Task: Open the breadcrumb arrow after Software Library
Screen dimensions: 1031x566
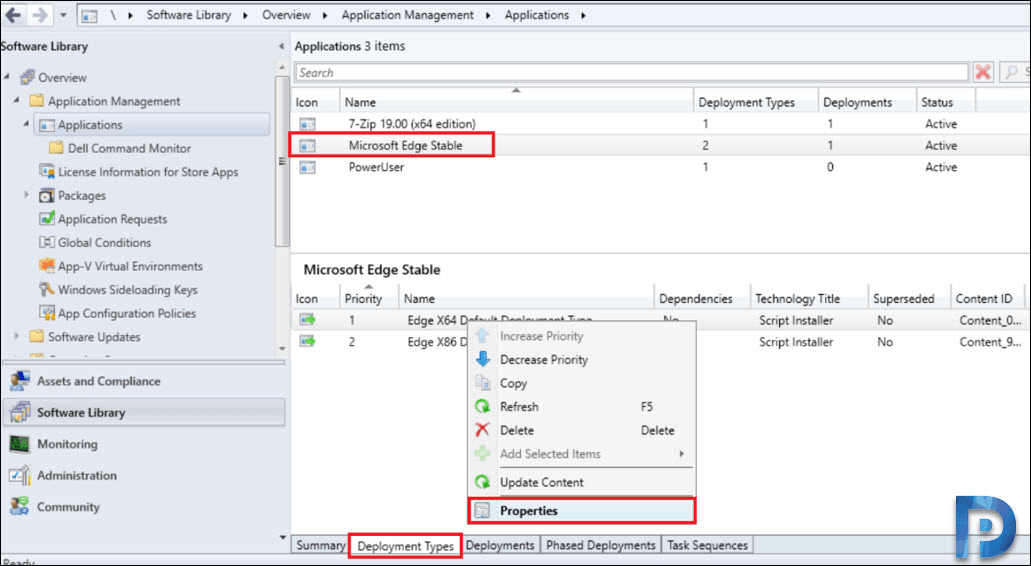Action: (x=245, y=15)
